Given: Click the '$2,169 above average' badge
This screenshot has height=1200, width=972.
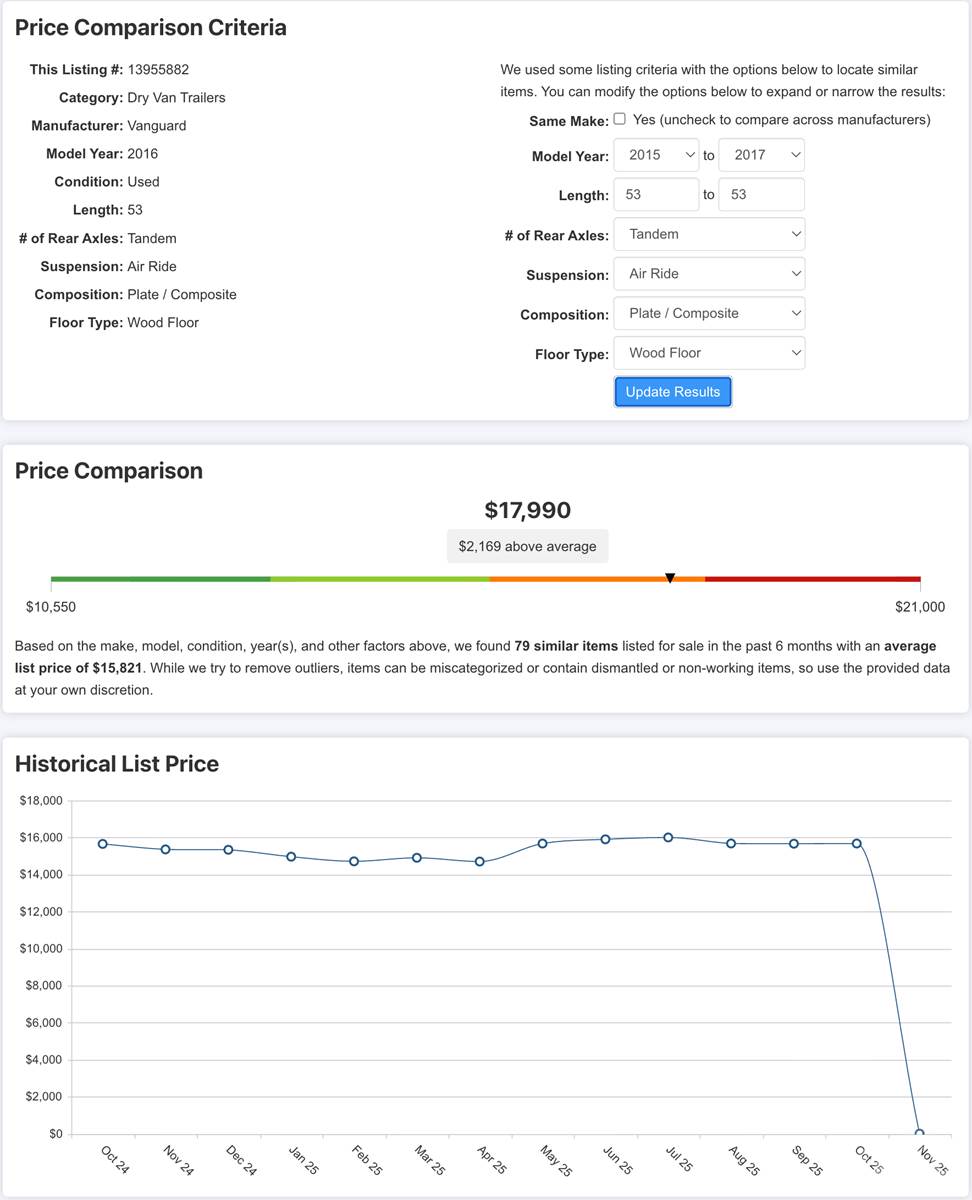Looking at the screenshot, I should point(527,546).
